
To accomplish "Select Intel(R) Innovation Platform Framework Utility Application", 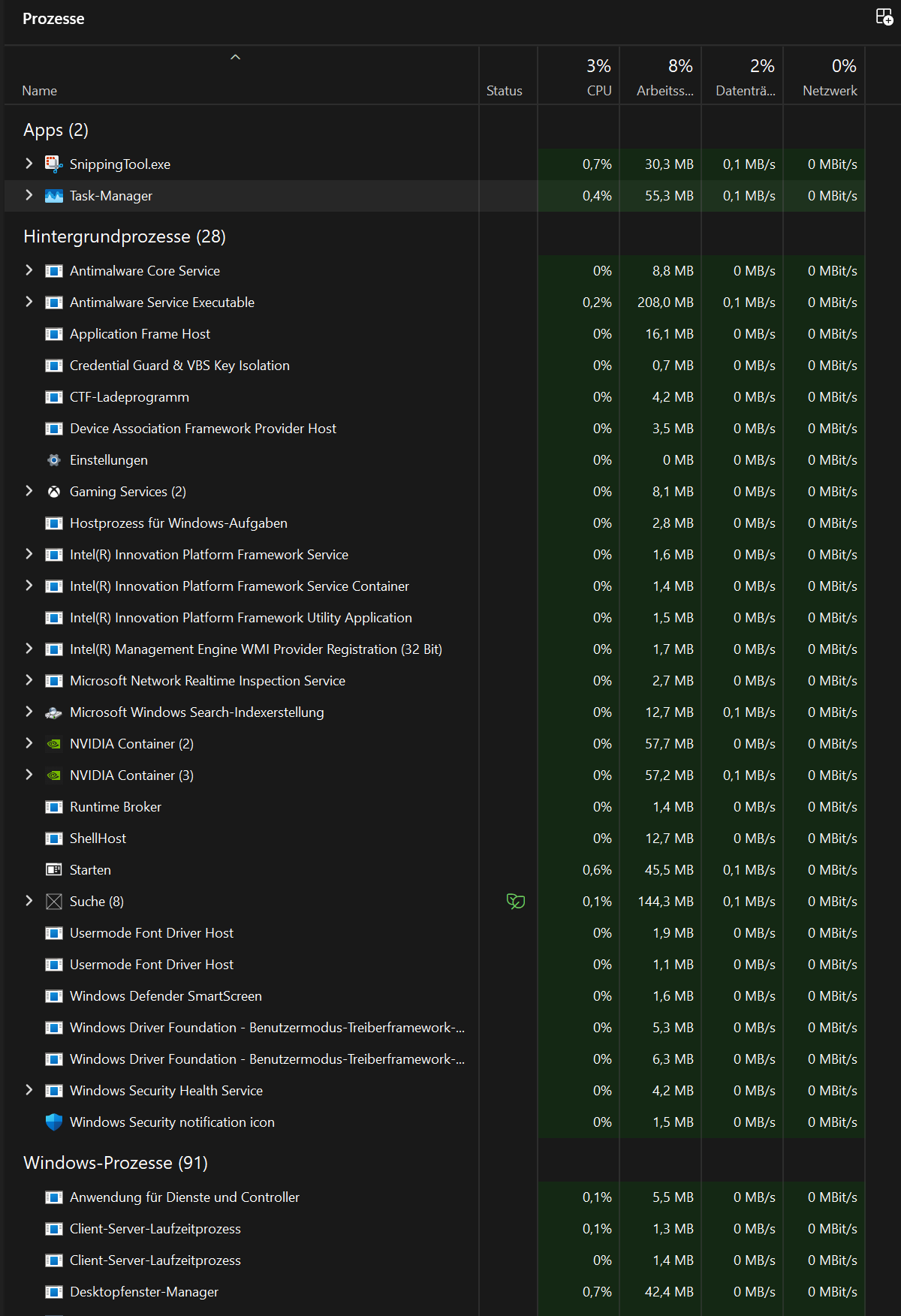I will 435,618.
